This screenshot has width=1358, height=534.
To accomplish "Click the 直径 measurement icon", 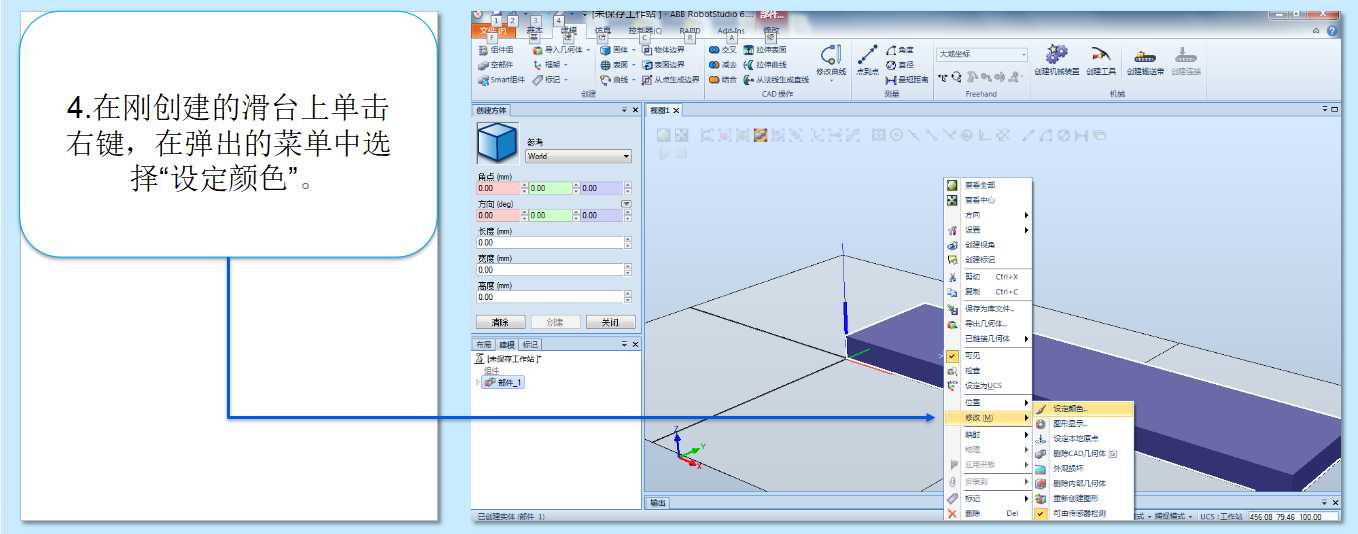I will coord(891,65).
